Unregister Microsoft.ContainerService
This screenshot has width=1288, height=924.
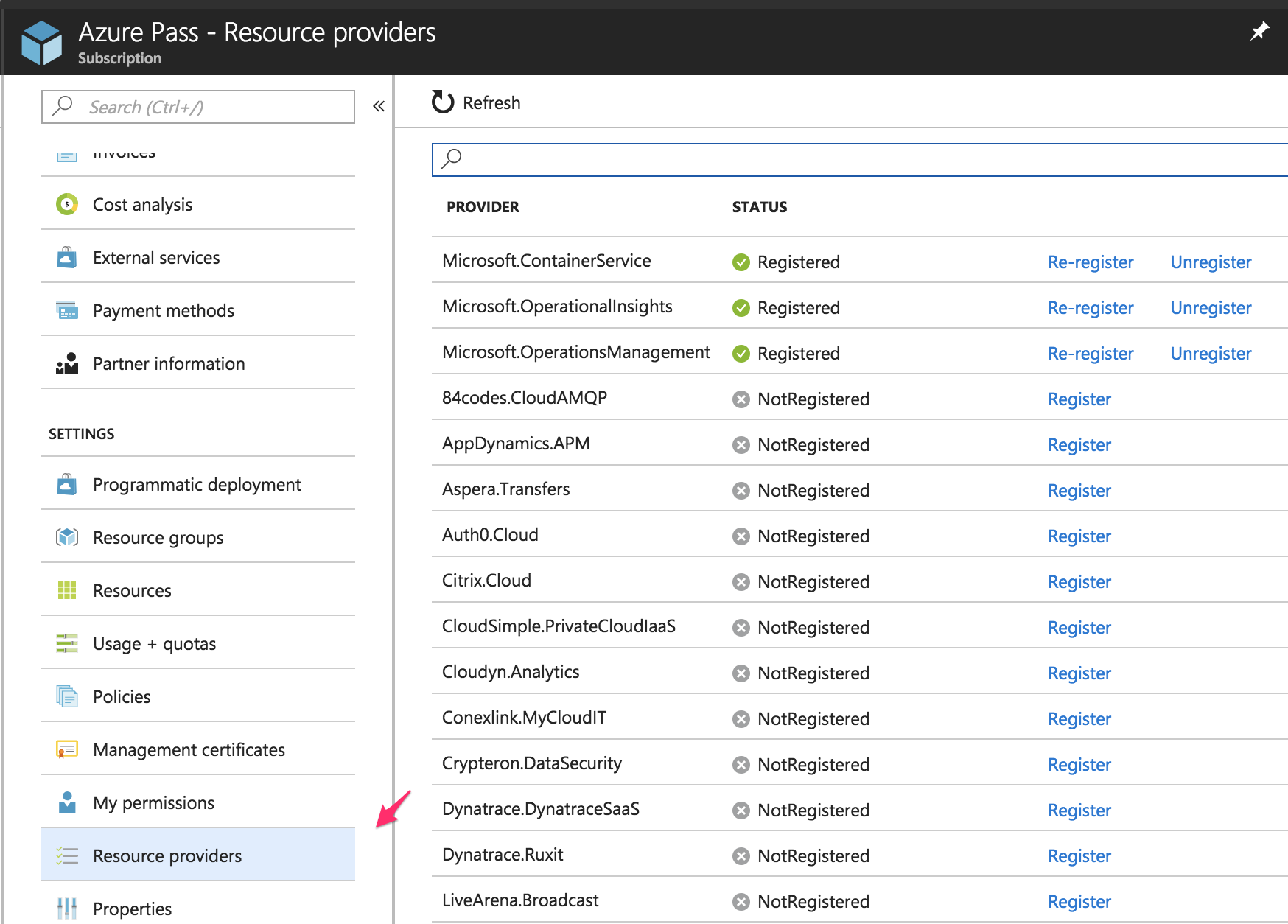(1211, 262)
